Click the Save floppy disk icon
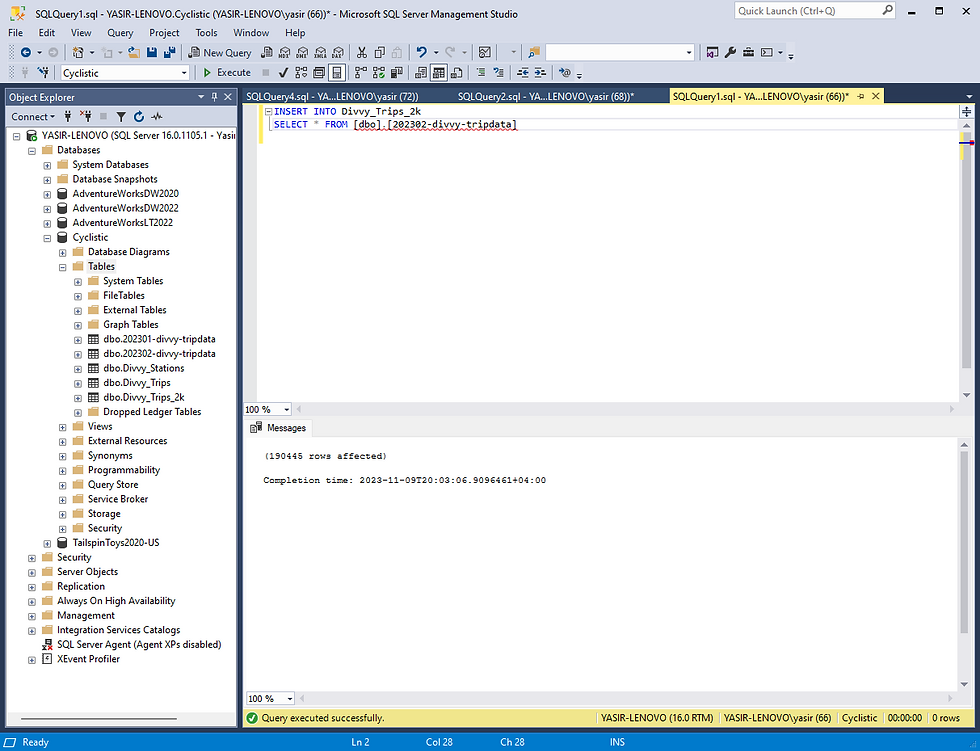This screenshot has height=751, width=980. coord(151,52)
